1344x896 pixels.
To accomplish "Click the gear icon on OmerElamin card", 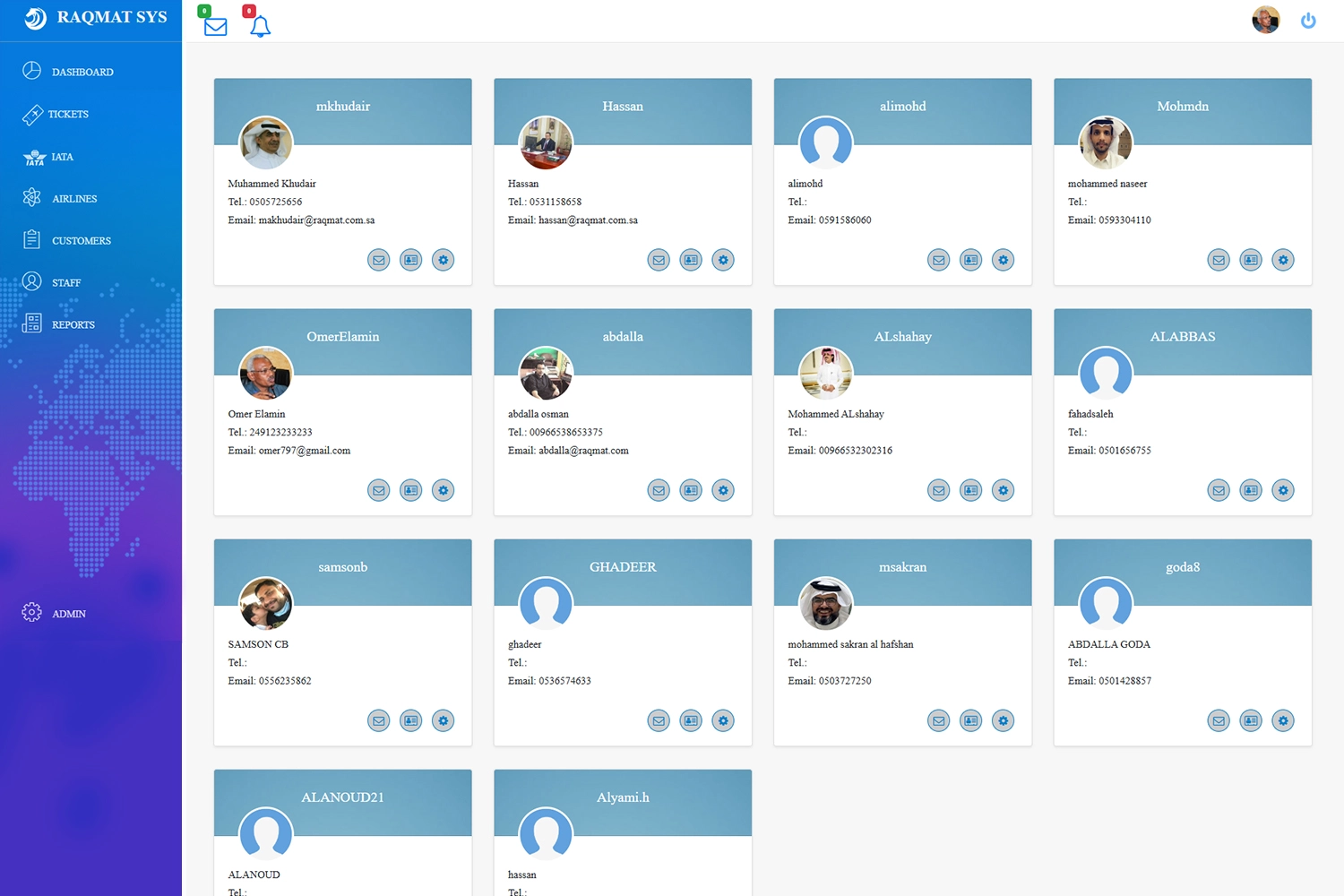I will click(444, 490).
